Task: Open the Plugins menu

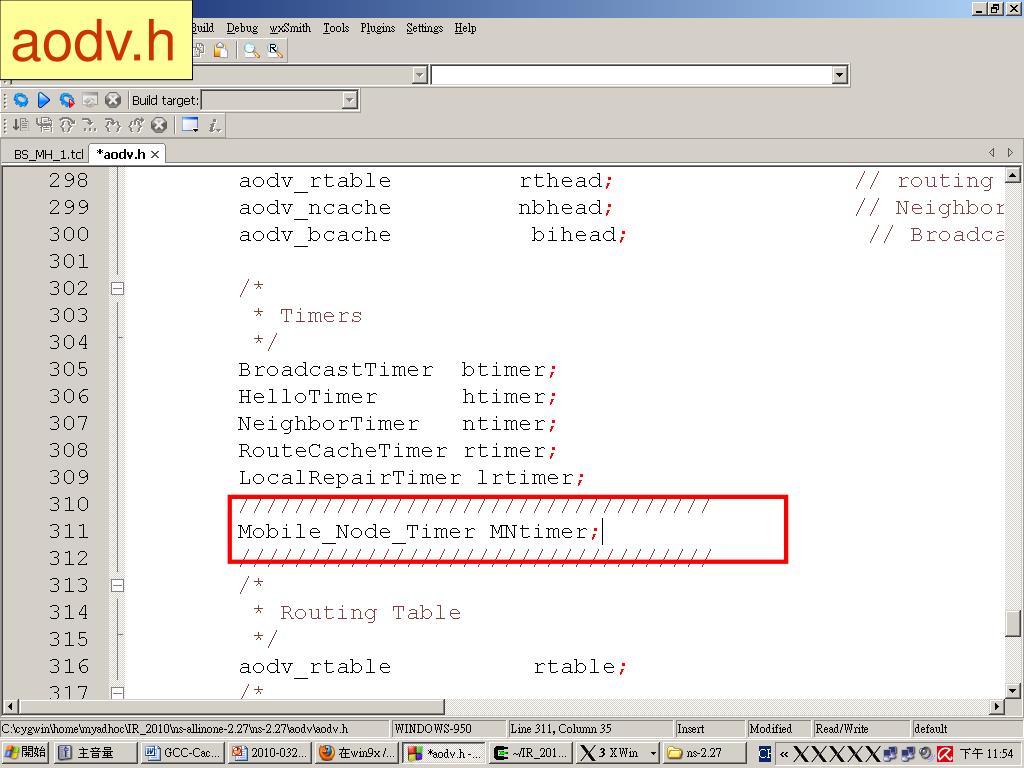Action: pos(377,28)
